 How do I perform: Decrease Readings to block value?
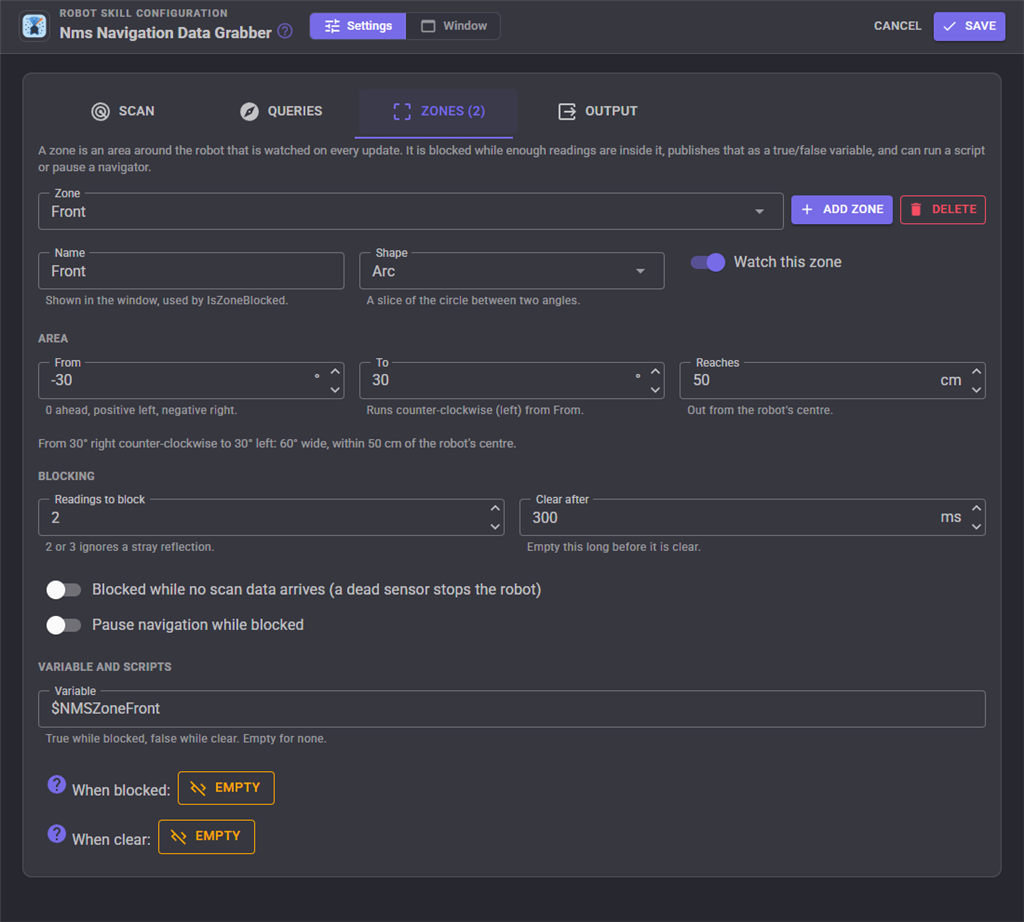coord(495,527)
